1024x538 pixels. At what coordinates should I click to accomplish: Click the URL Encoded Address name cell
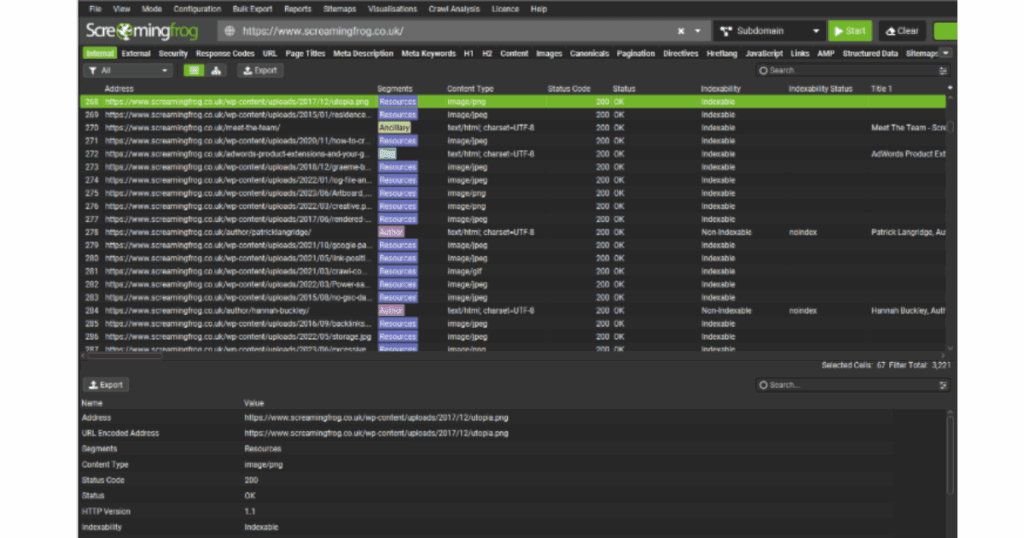coord(120,434)
